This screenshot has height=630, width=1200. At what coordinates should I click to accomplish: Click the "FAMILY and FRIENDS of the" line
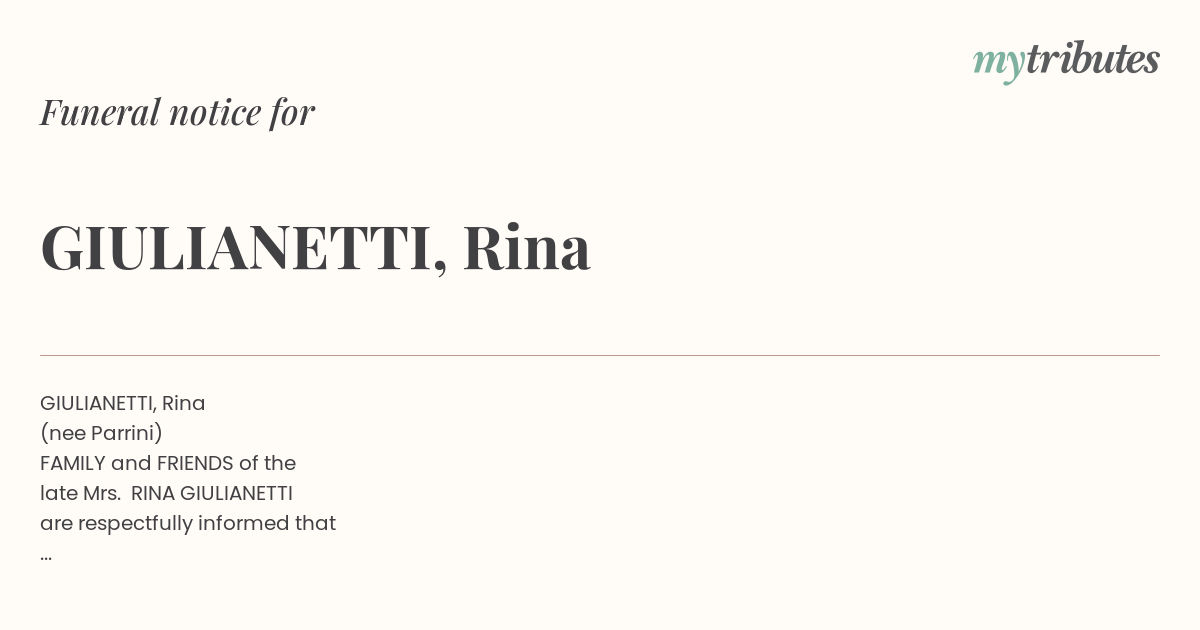[168, 464]
